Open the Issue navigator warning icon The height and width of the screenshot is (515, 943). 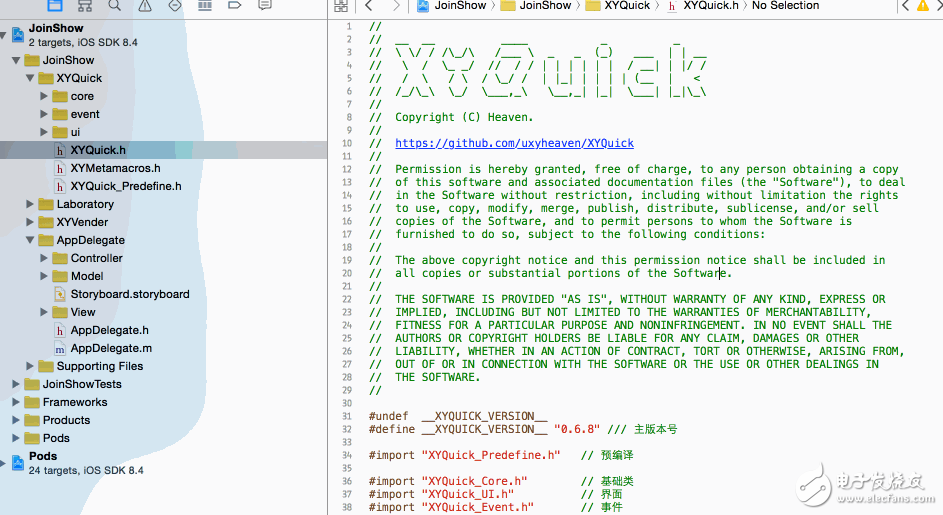145,5
